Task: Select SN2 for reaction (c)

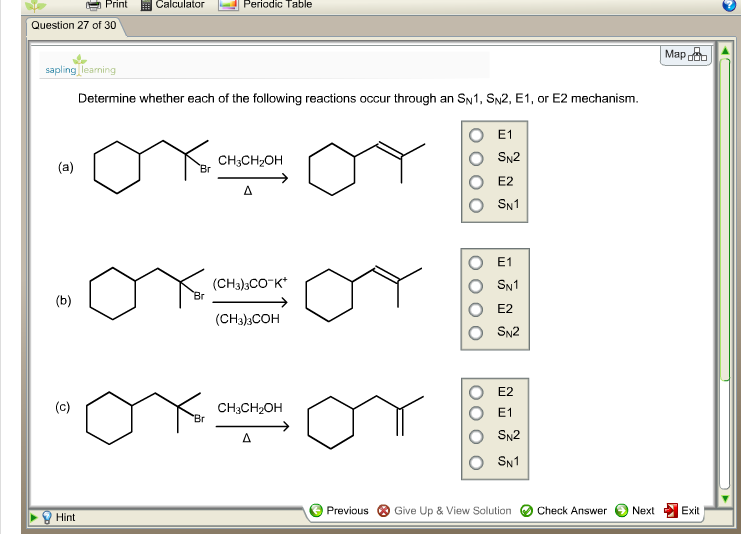Action: [x=476, y=436]
